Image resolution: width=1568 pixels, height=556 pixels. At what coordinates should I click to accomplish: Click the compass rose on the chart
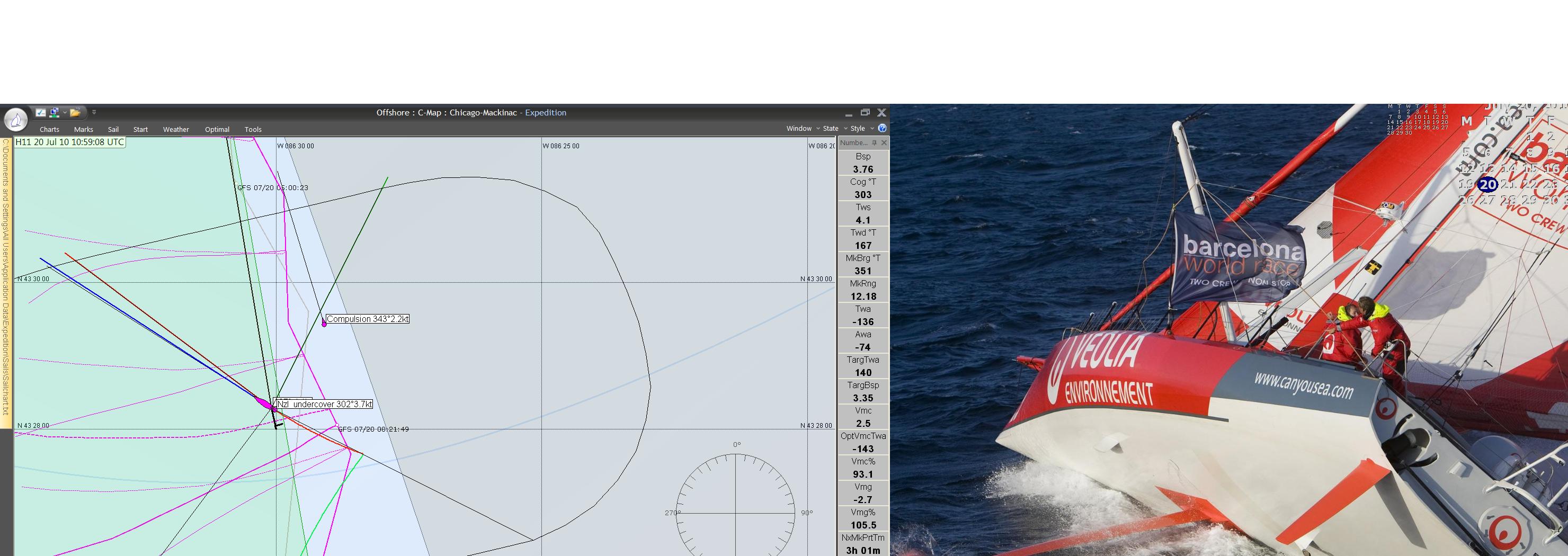[x=735, y=513]
